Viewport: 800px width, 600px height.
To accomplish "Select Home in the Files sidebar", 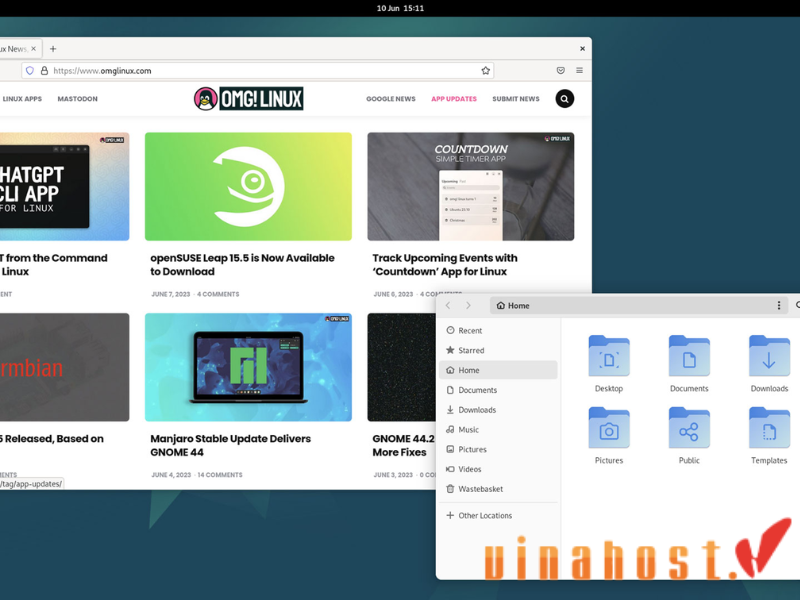I will [x=498, y=370].
